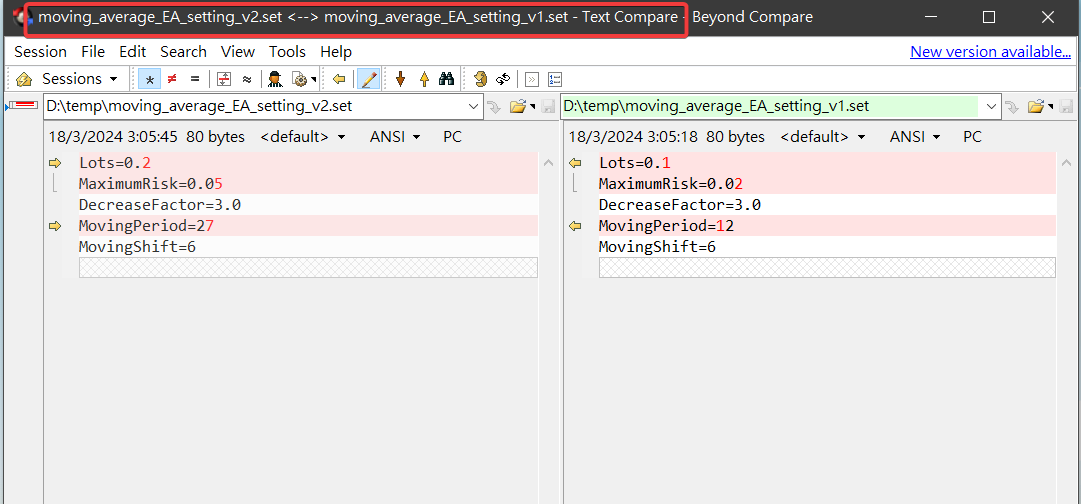
Task: Open the Tools menu
Action: click(287, 52)
